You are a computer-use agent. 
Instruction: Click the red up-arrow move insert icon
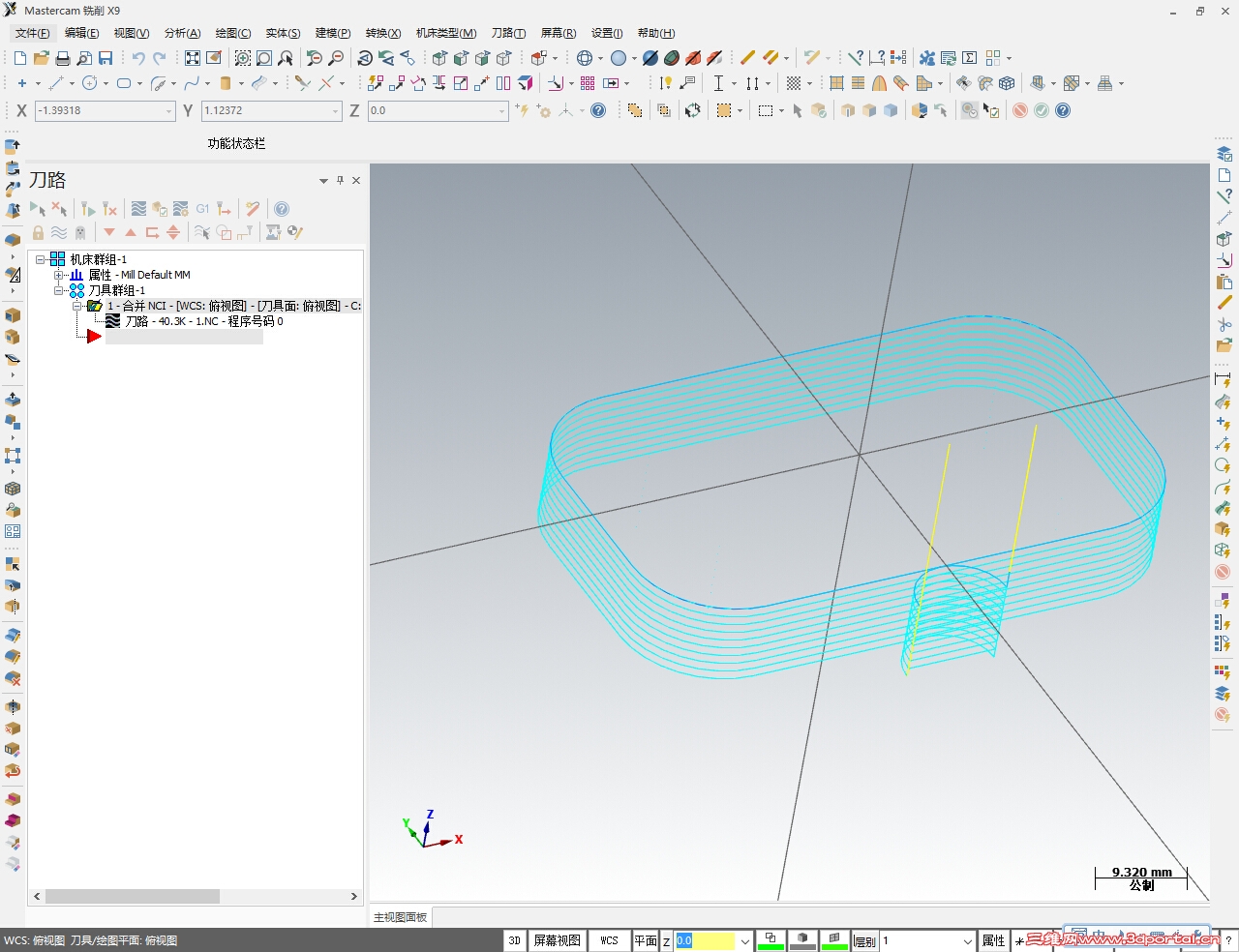coord(131,232)
